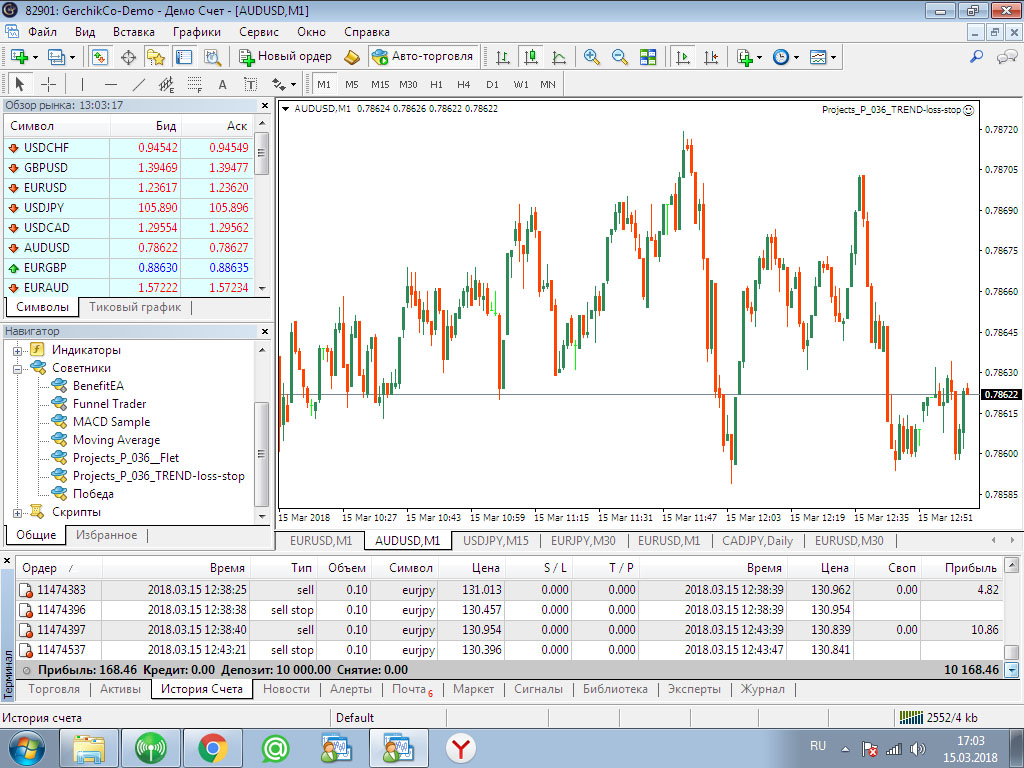Click the Новый ордер button
The image size is (1024, 768).
click(x=285, y=57)
